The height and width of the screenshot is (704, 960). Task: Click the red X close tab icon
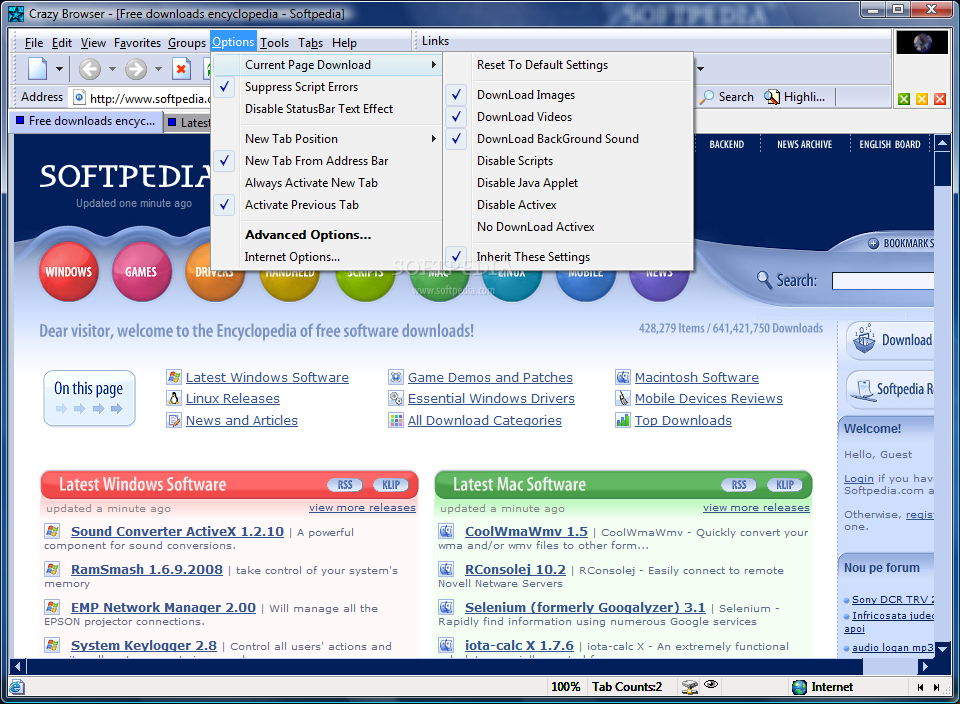(940, 99)
